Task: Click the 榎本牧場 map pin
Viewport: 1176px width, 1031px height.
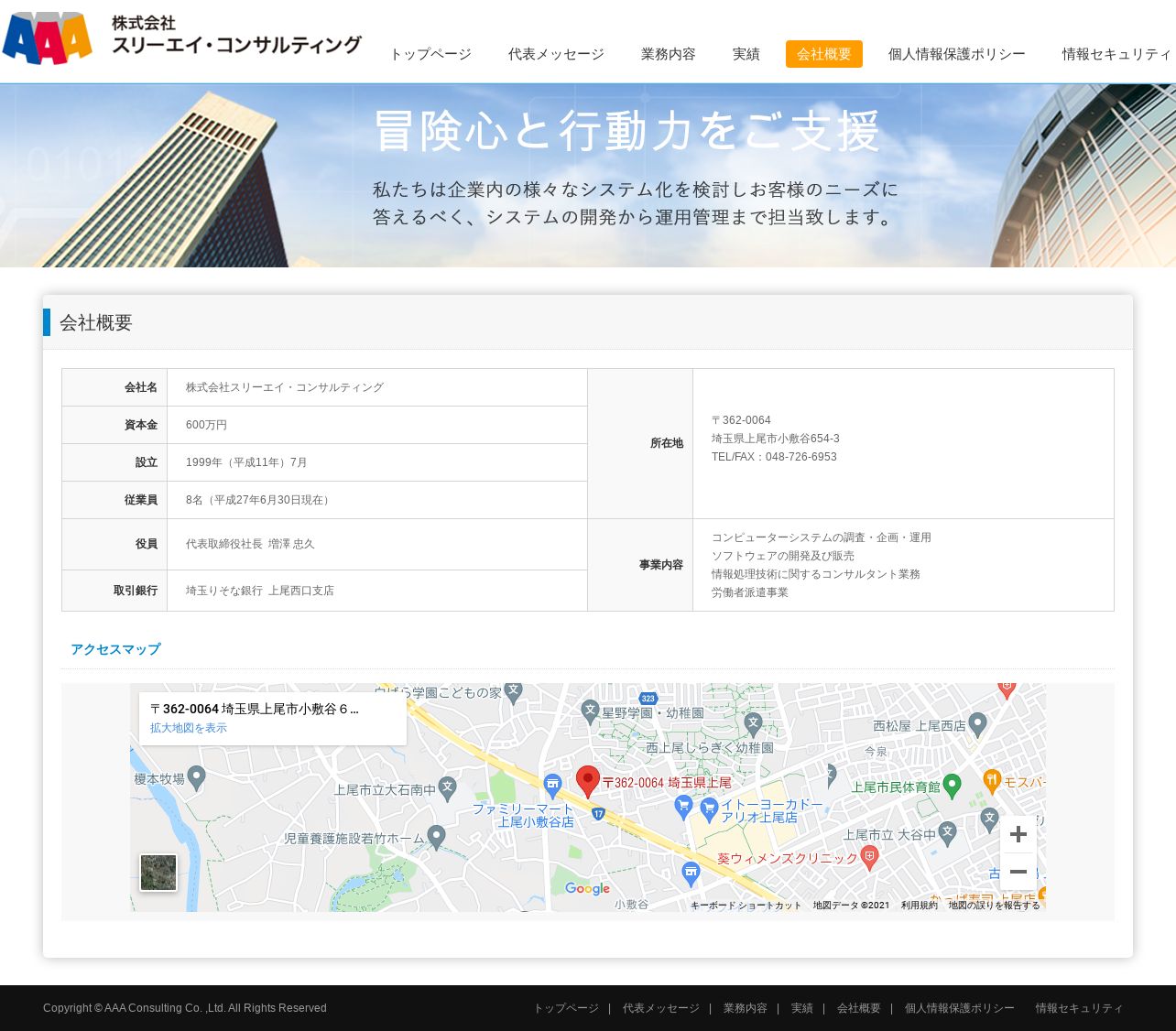Action: (x=196, y=778)
